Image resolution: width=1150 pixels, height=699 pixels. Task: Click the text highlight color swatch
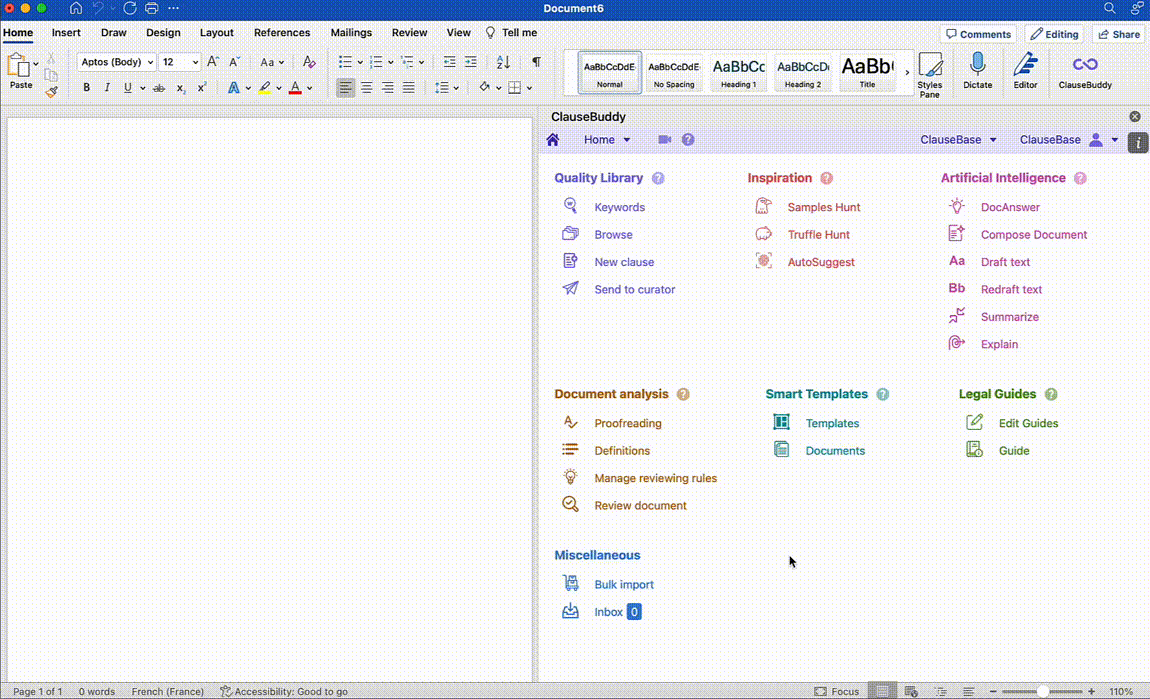[264, 88]
